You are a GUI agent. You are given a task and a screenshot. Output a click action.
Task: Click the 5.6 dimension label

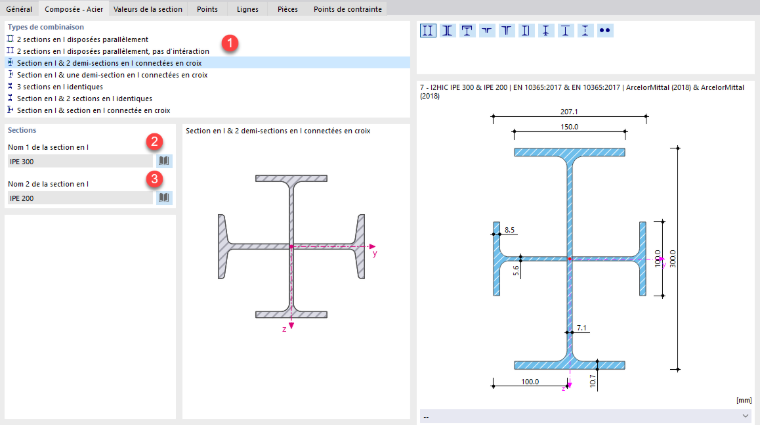(516, 270)
